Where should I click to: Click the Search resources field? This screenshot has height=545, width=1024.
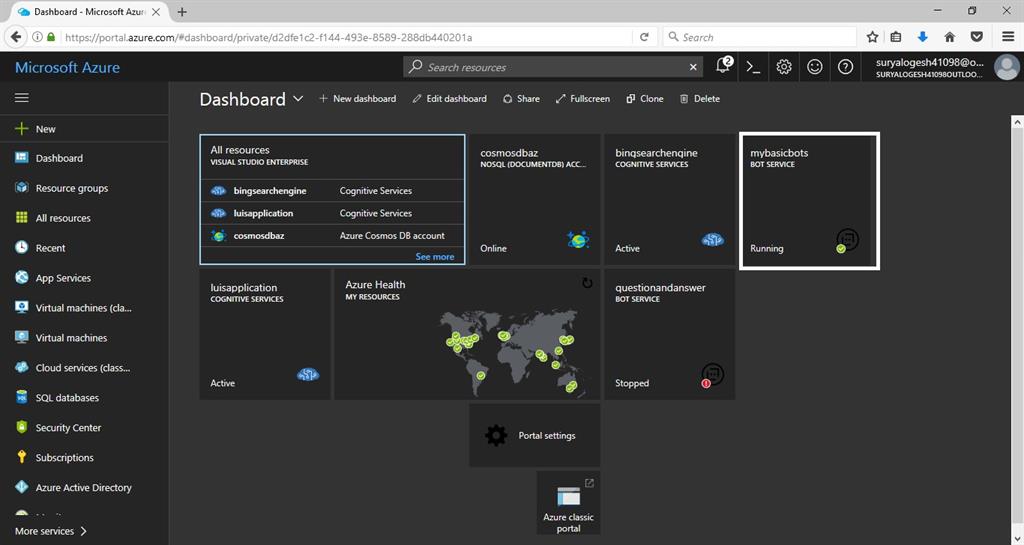[555, 67]
